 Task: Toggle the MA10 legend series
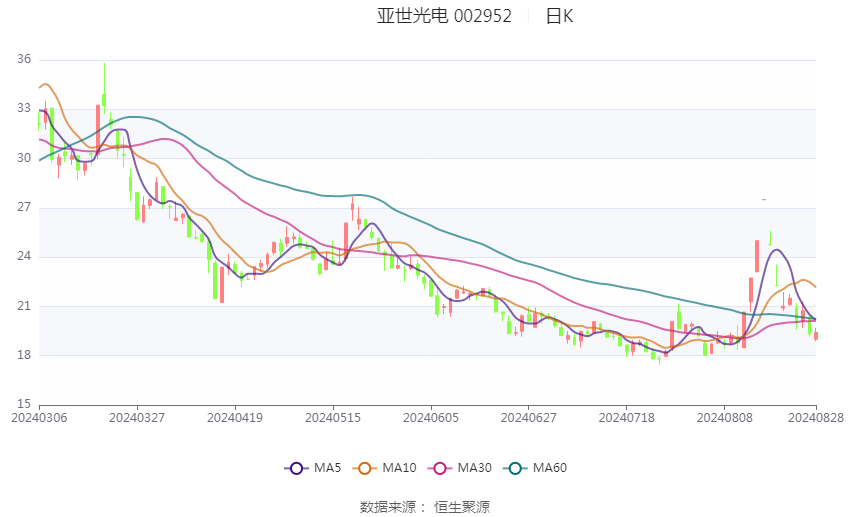(385, 468)
